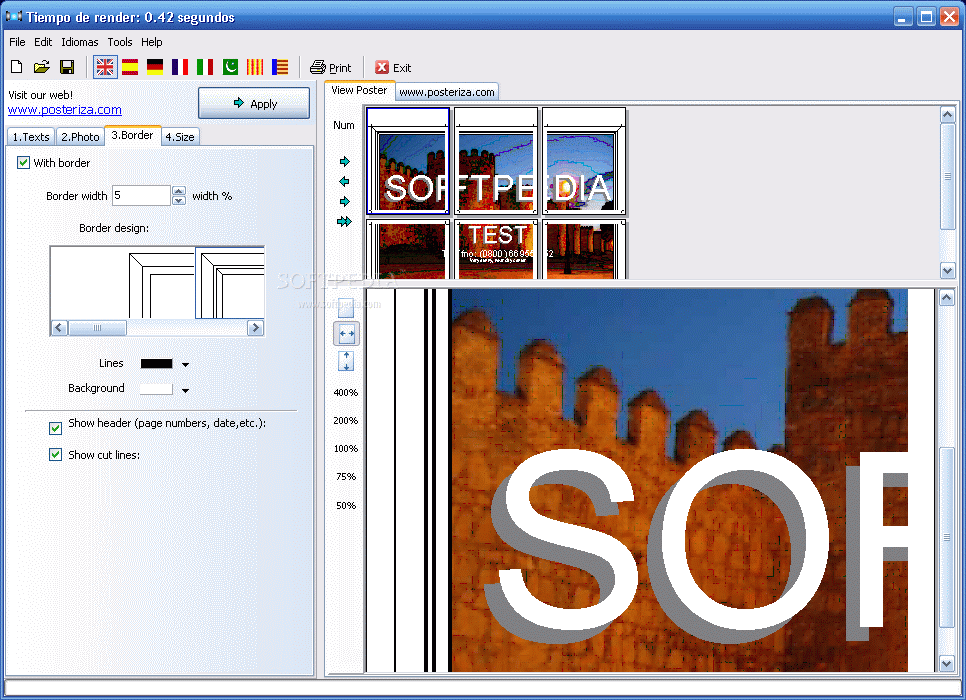Click down arrow of bottom preview scrollbar

point(947,664)
